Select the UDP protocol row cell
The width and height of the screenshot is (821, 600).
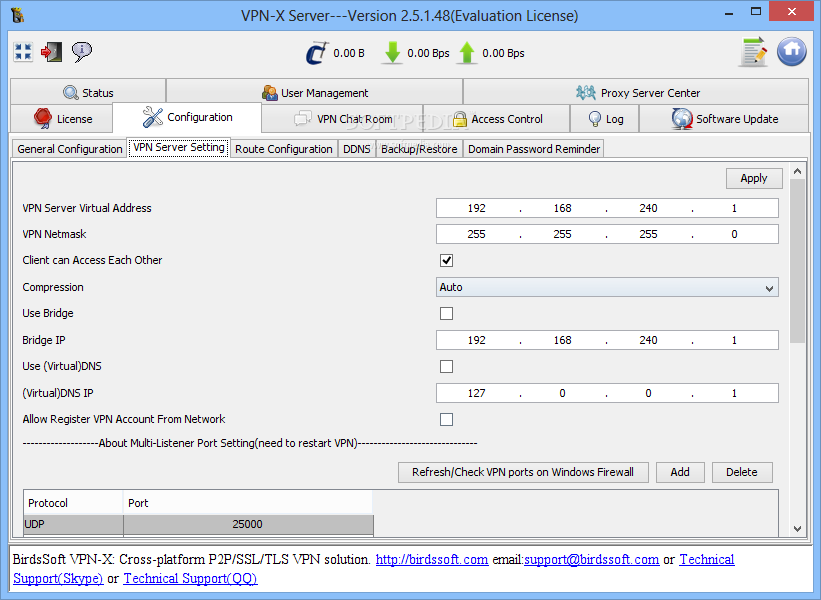(73, 525)
